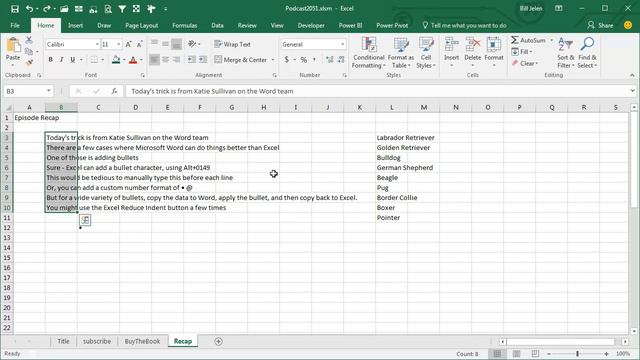Viewport: 640px width, 360px height.
Task: Open the Number Format dropdown (General)
Action: (x=342, y=44)
